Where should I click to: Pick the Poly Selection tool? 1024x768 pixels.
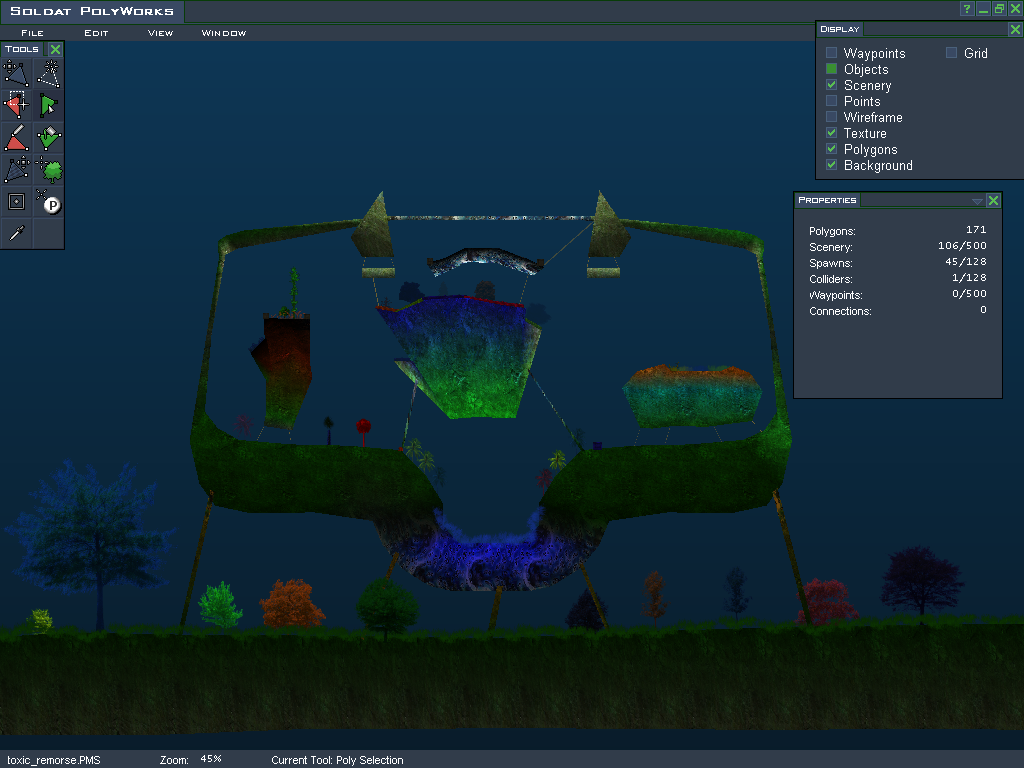[x=48, y=104]
